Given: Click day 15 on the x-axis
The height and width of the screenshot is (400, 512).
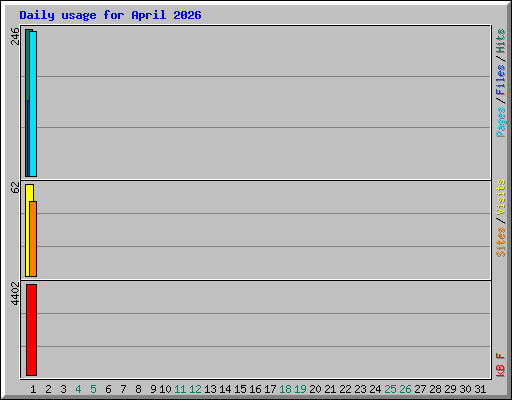Looking at the screenshot, I should 240,389.
